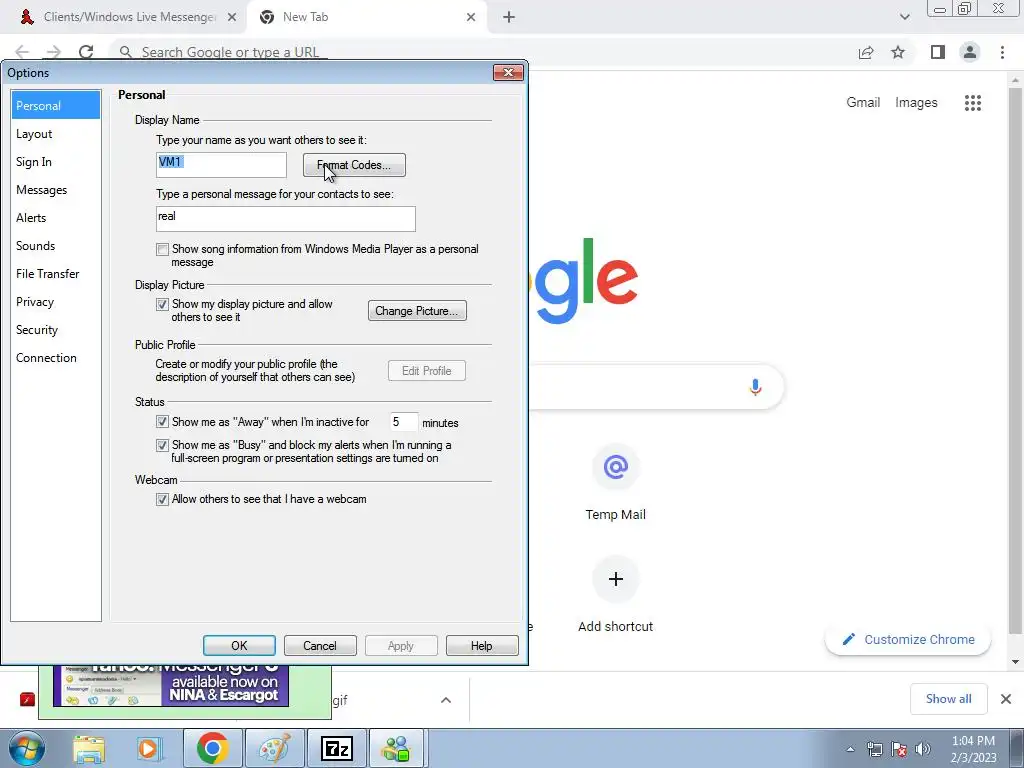This screenshot has width=1024, height=768.
Task: Click the Away inactive minutes field
Action: tap(404, 422)
